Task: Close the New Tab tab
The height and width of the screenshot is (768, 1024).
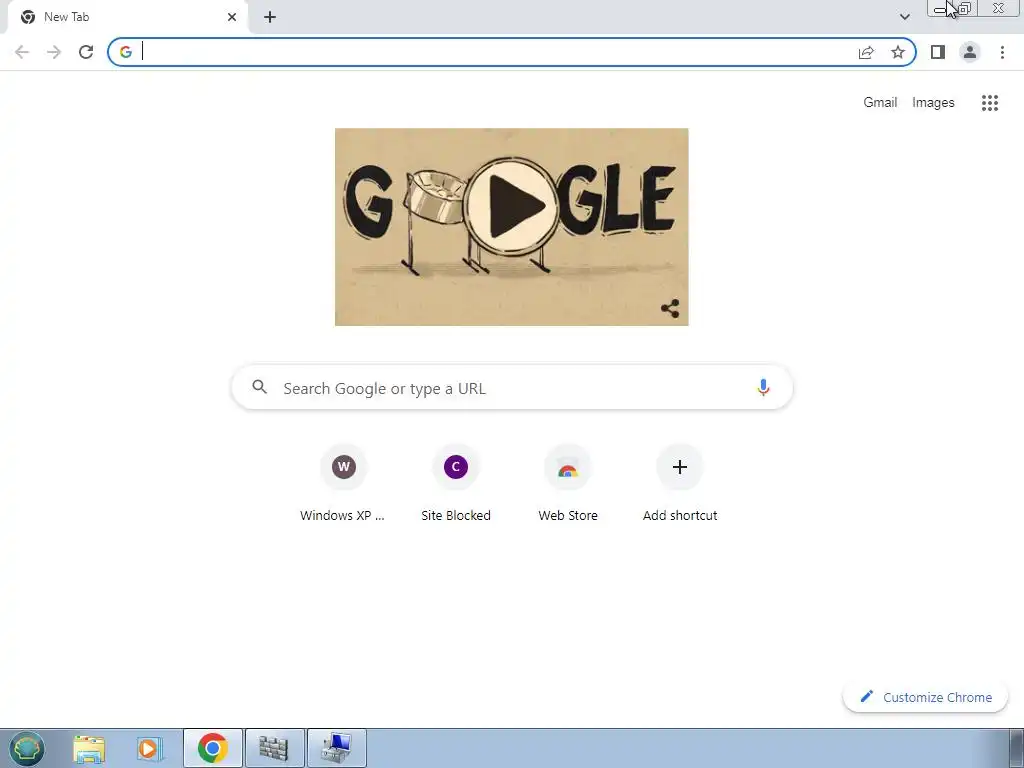Action: point(232,17)
